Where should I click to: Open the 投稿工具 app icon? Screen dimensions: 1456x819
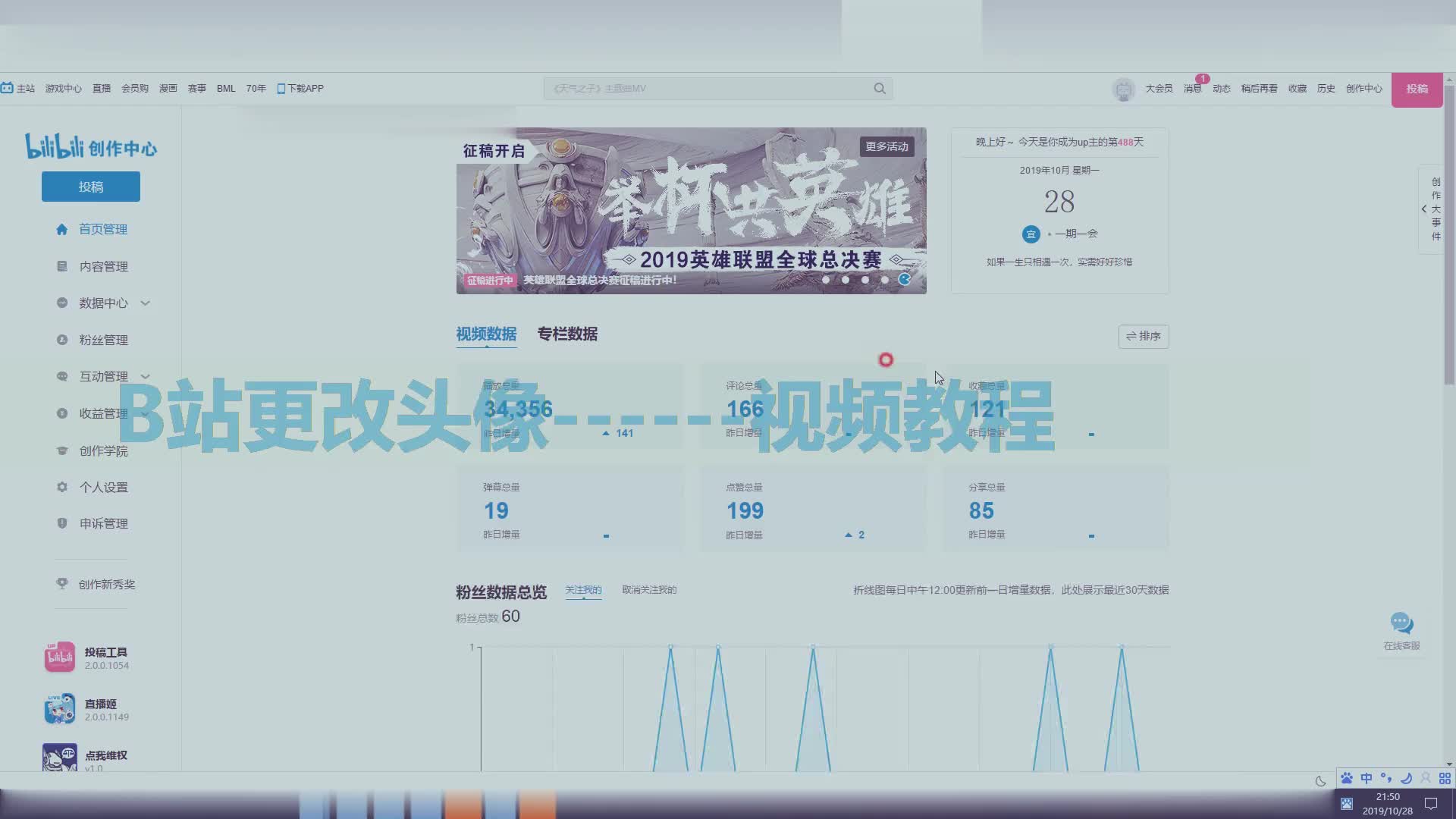pos(59,657)
